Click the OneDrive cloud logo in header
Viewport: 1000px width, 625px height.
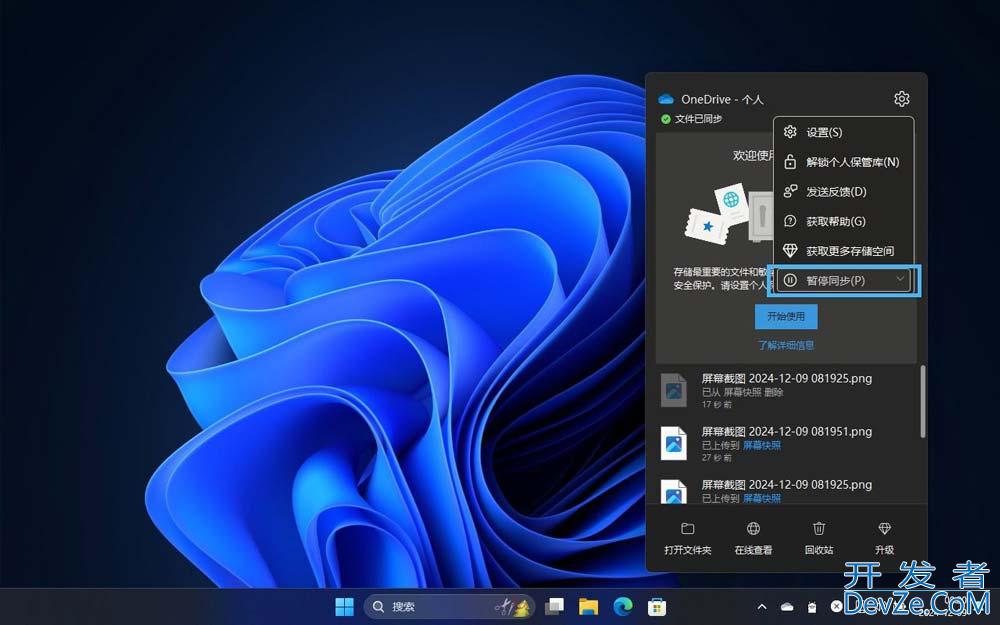point(666,99)
